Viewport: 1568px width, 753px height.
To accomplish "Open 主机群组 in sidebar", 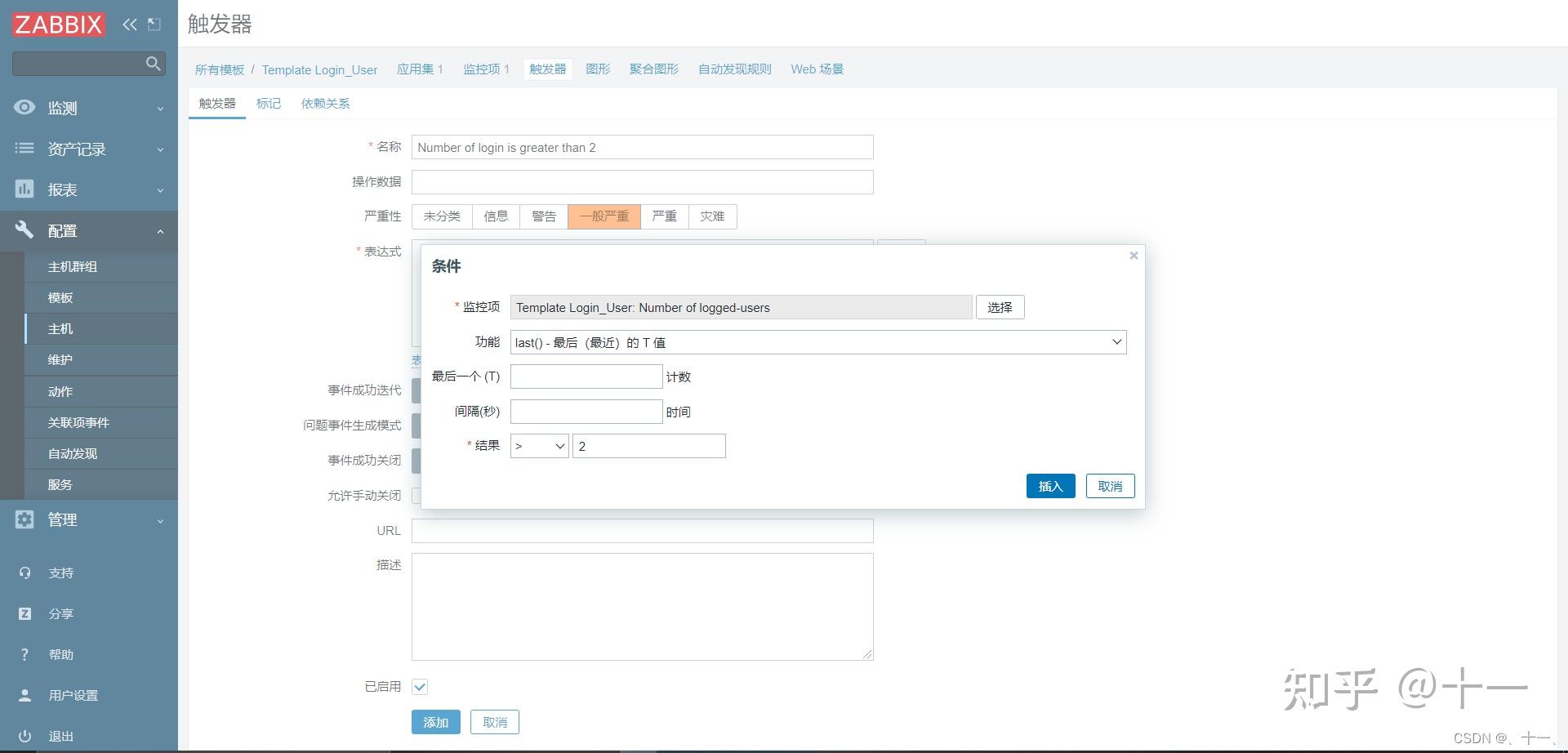I will click(101, 267).
